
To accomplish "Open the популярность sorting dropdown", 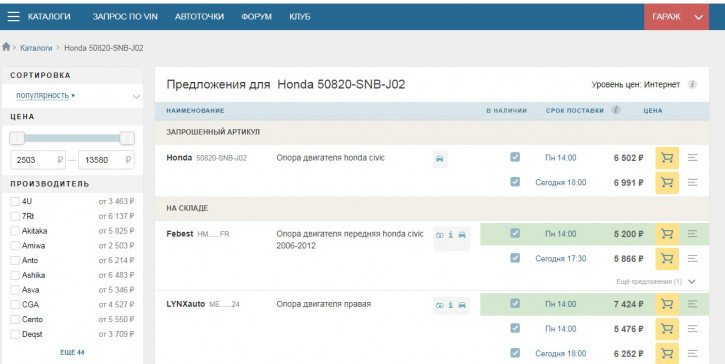I will click(x=45, y=95).
